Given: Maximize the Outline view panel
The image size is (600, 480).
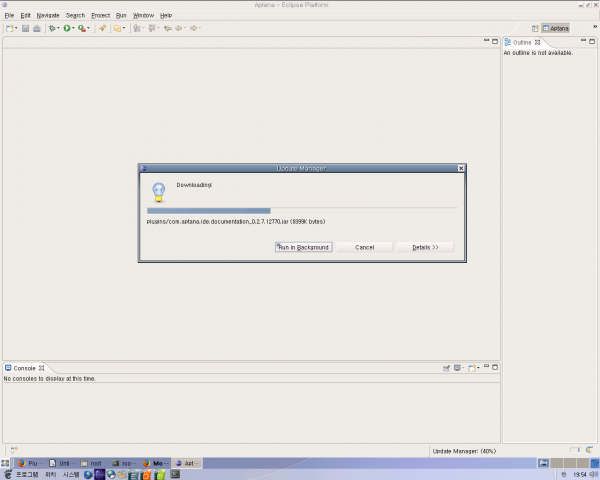Looking at the screenshot, I should pyautogui.click(x=592, y=41).
